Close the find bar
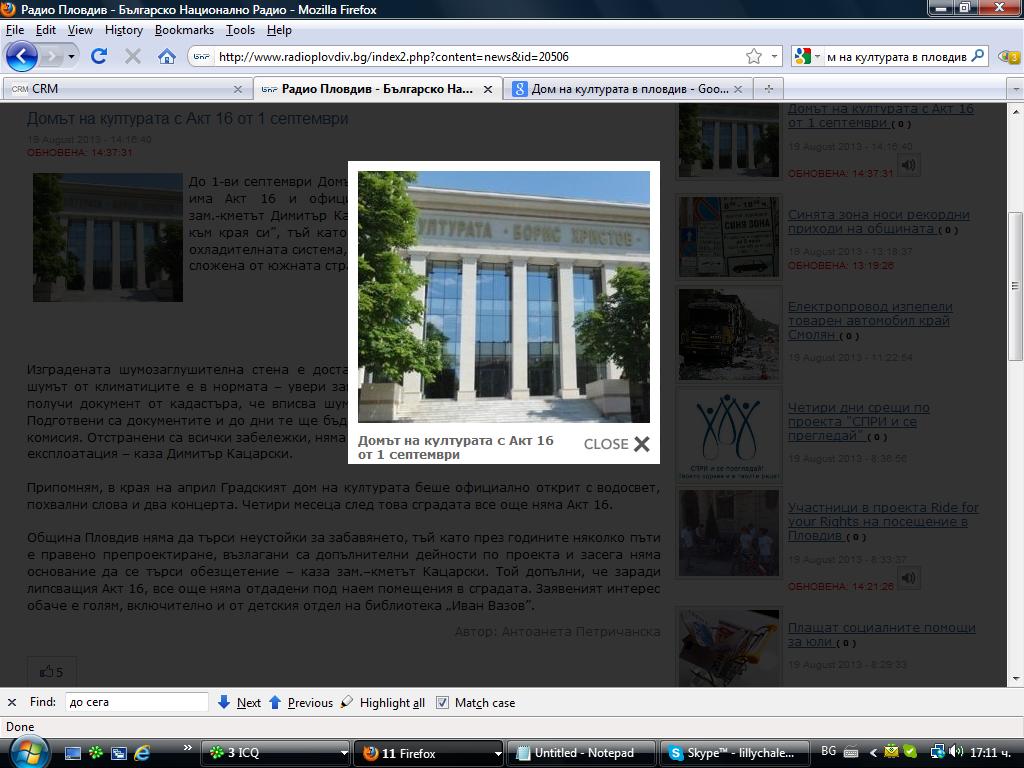 (12, 703)
